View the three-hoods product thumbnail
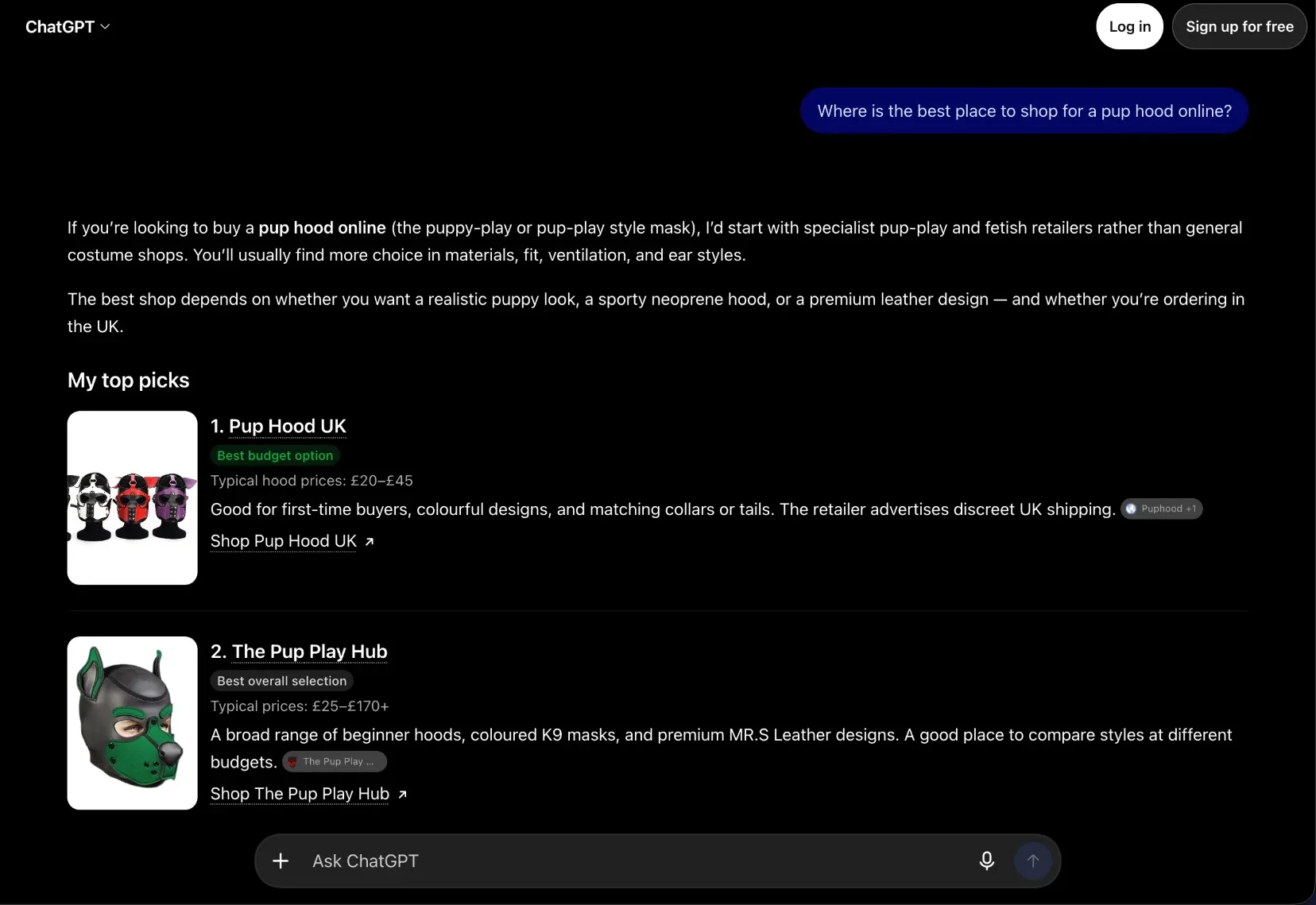Screen dimensions: 1316x905 pyautogui.click(x=133, y=497)
